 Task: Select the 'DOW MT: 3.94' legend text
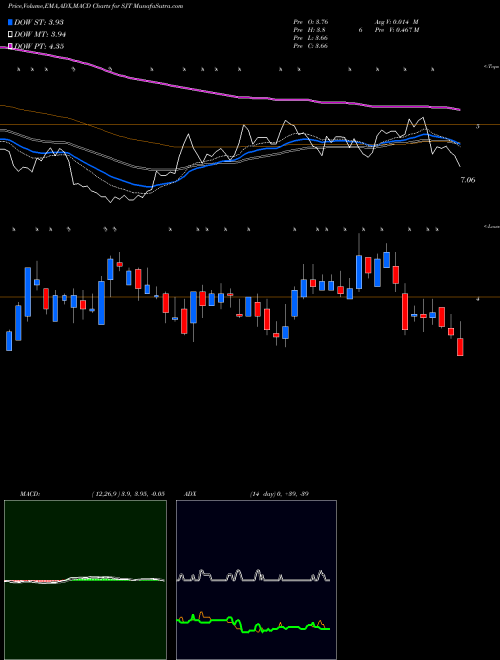pos(40,35)
